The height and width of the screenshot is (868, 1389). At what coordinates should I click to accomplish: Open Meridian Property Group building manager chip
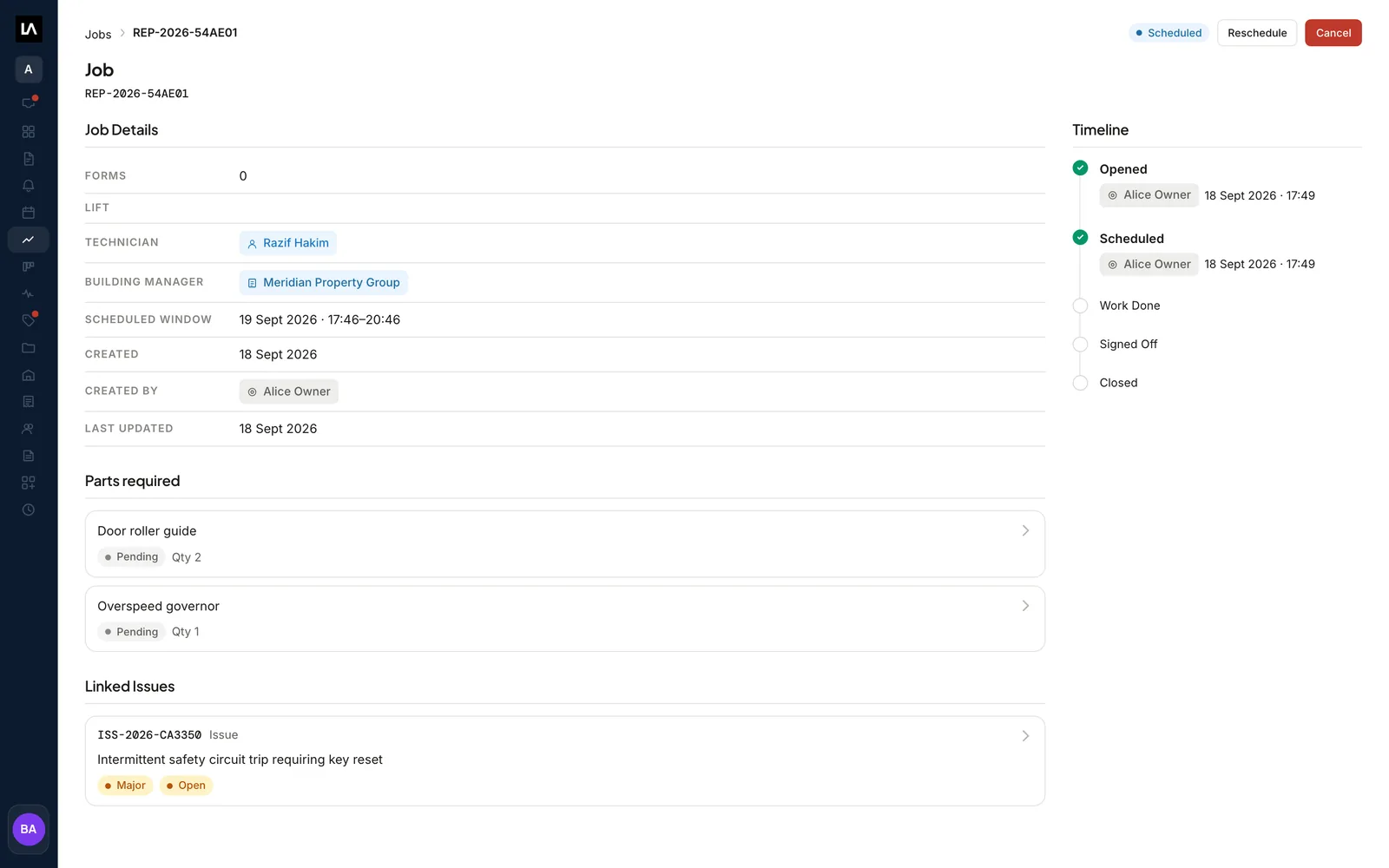[323, 282]
